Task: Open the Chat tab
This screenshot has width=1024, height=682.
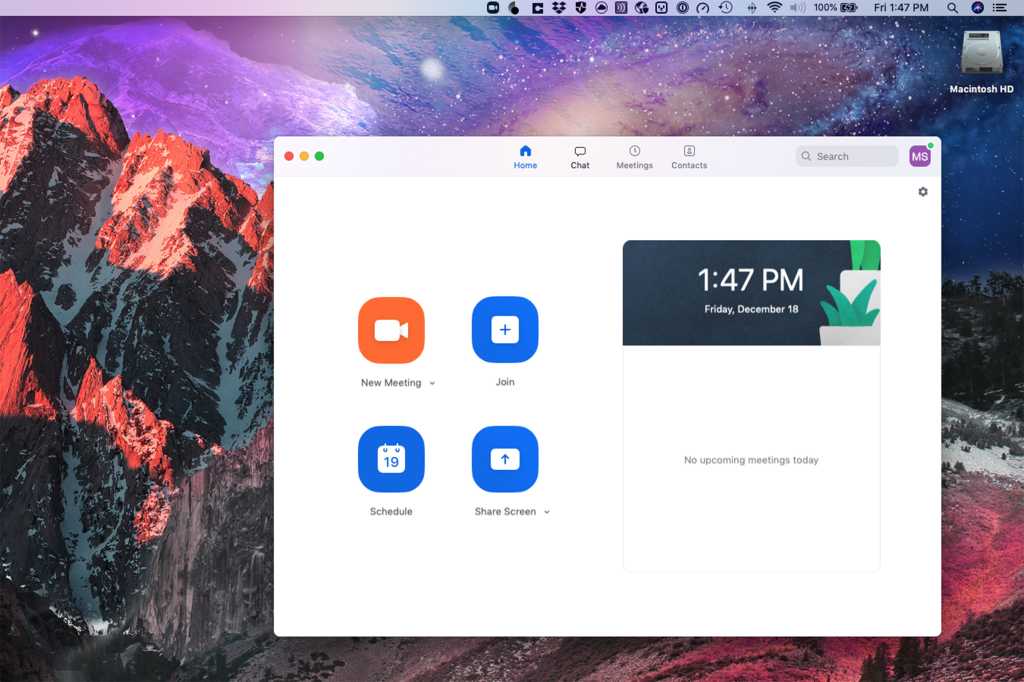Action: point(579,157)
